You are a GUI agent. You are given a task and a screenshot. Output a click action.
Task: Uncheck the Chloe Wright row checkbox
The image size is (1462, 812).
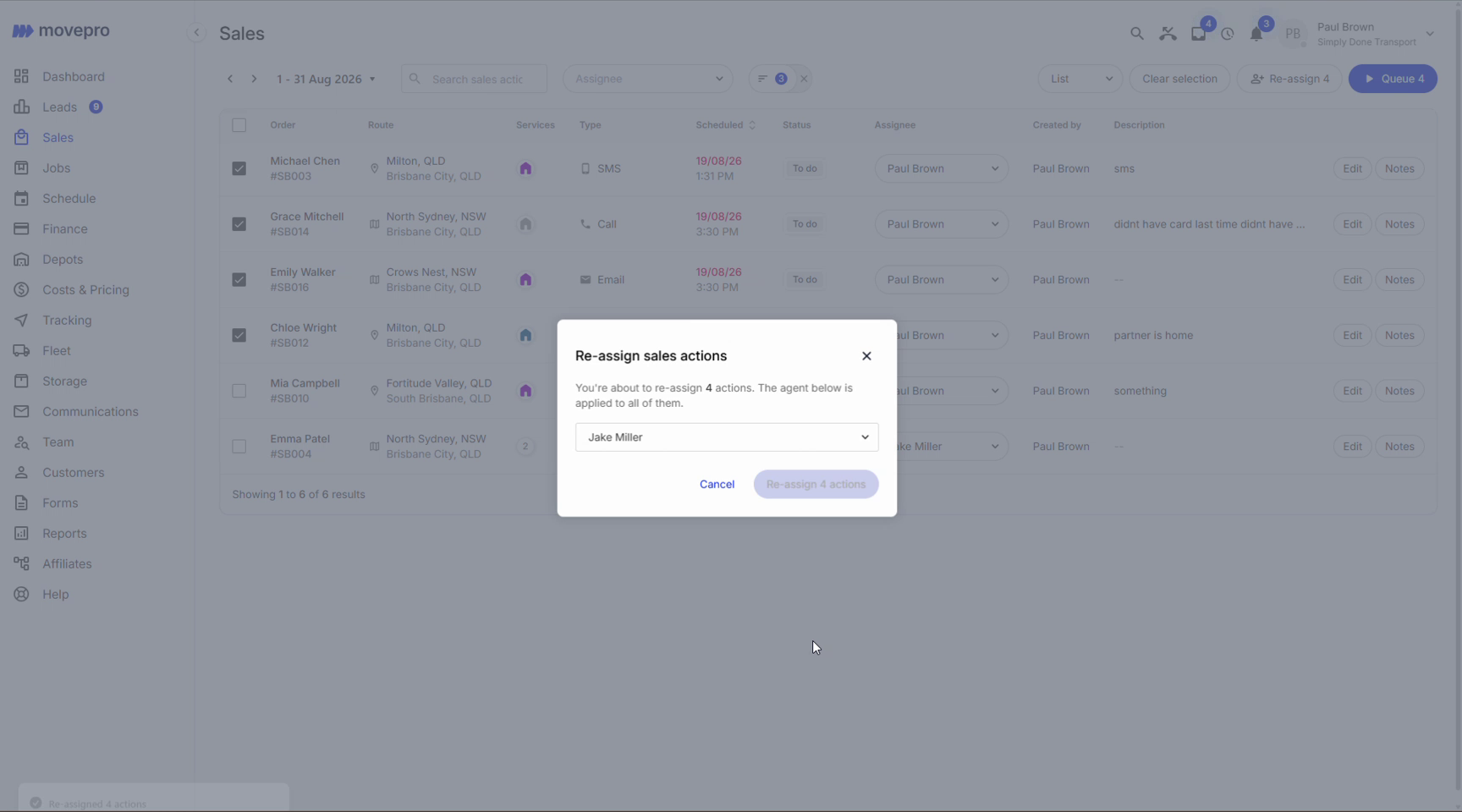(239, 335)
